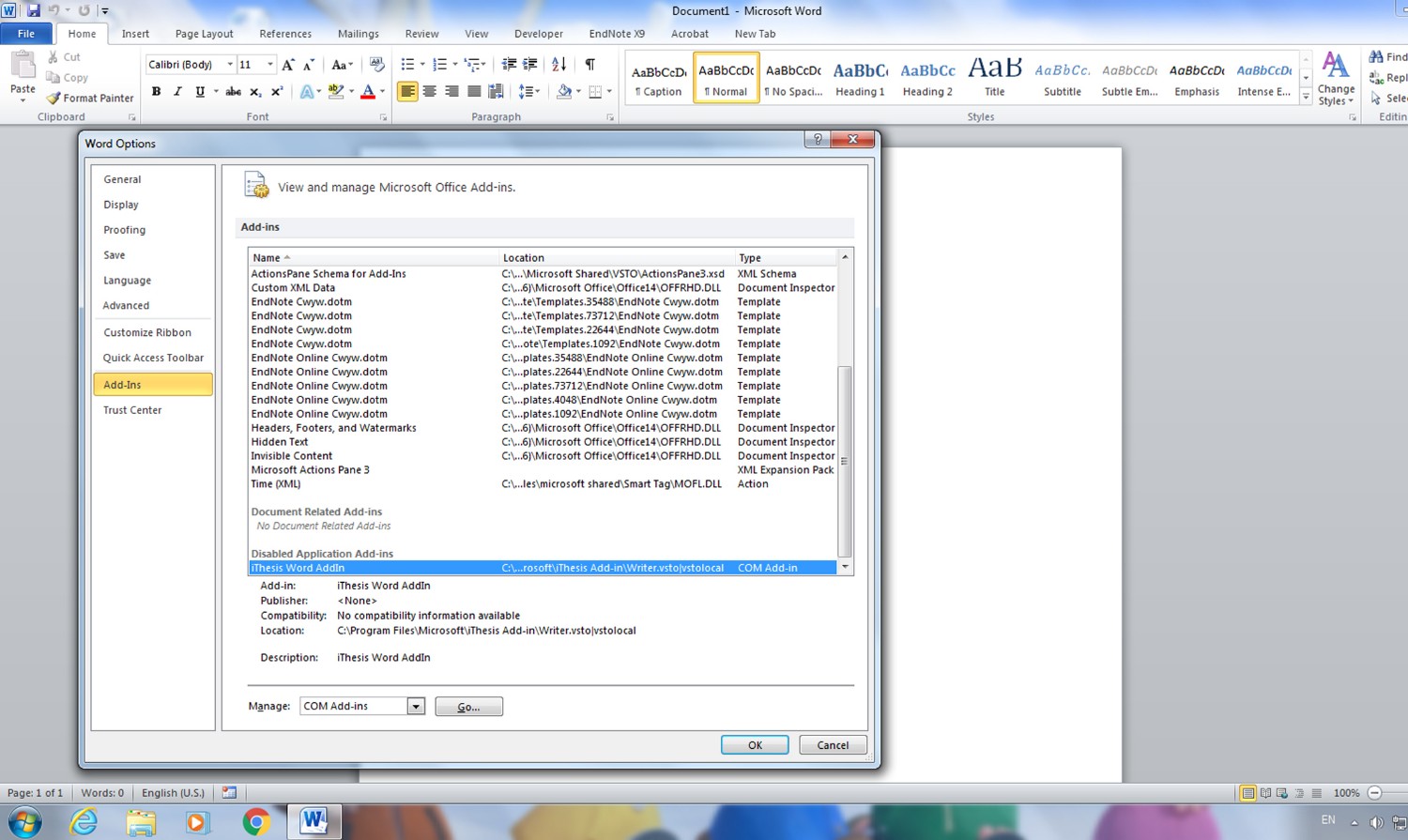Toggle Bold formatting

coord(156,92)
